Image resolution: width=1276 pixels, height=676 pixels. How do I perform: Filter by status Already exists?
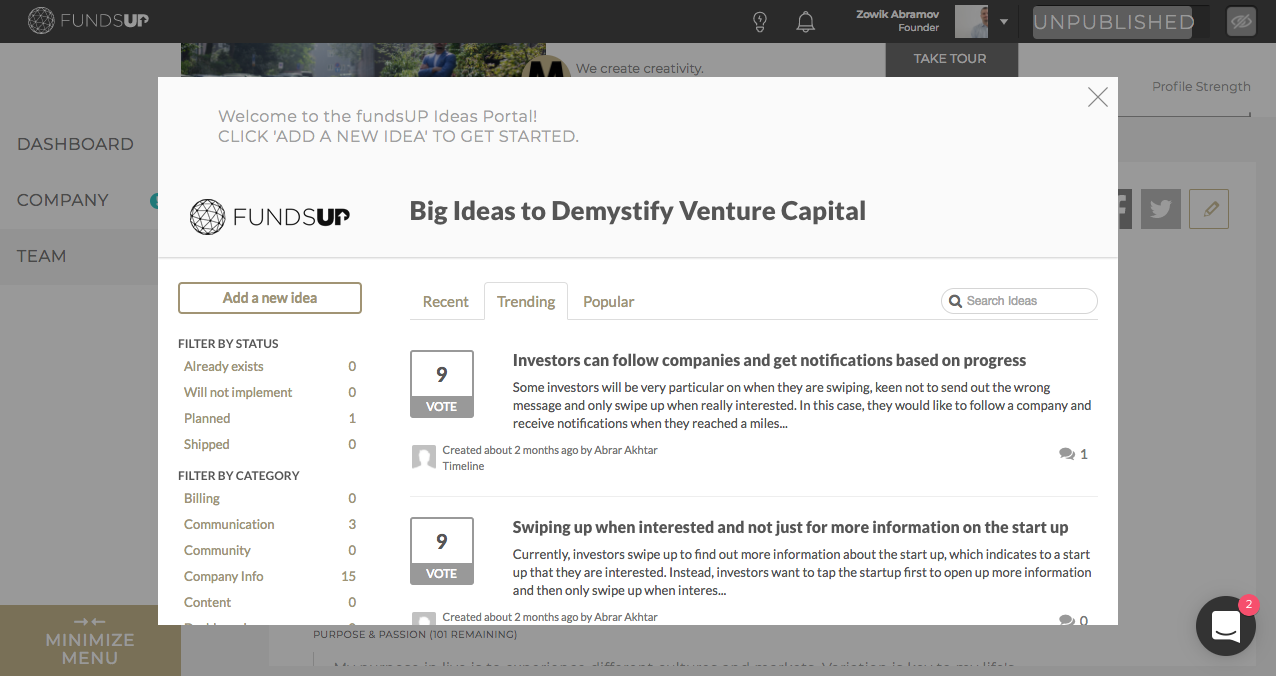tap(224, 367)
